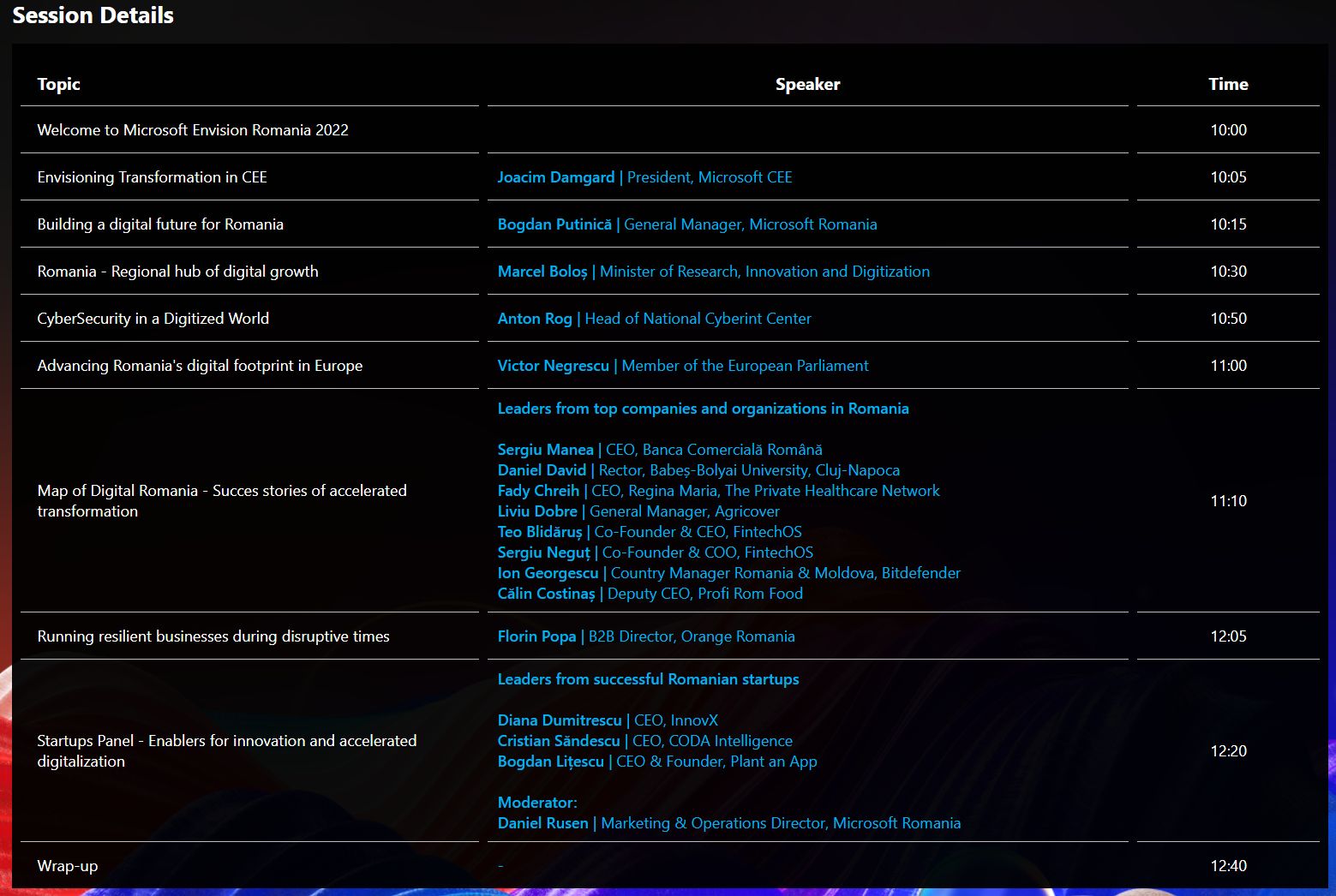Image resolution: width=1336 pixels, height=896 pixels.
Task: Open Anton Rog speaker link
Action: 654,319
